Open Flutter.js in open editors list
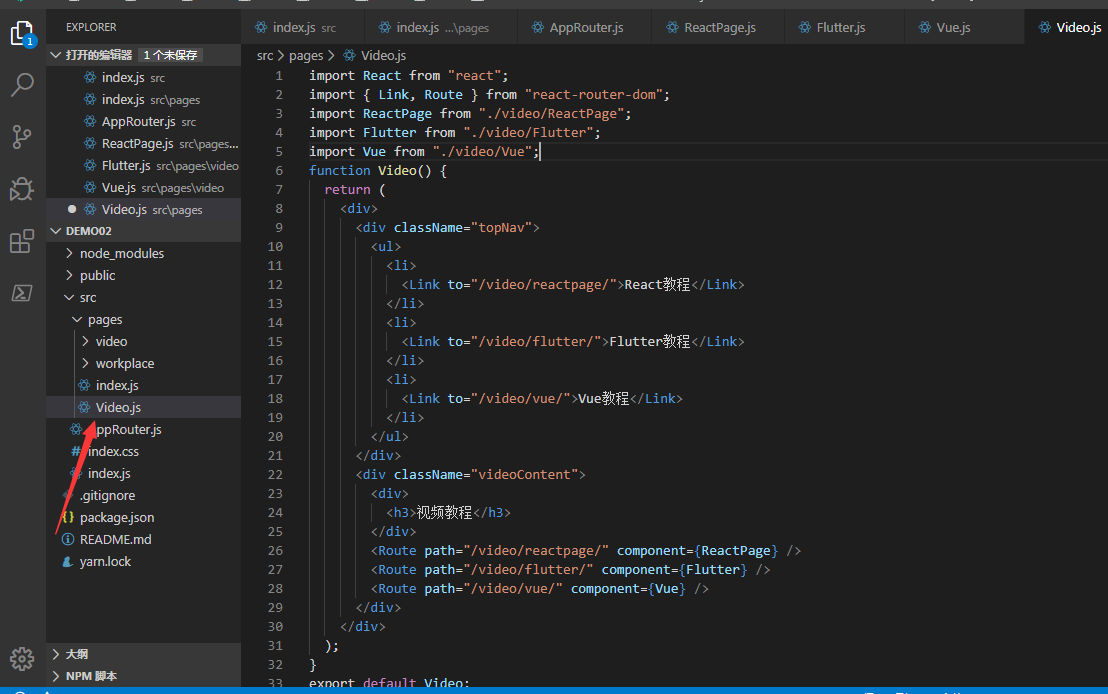This screenshot has height=694, width=1108. [143, 165]
